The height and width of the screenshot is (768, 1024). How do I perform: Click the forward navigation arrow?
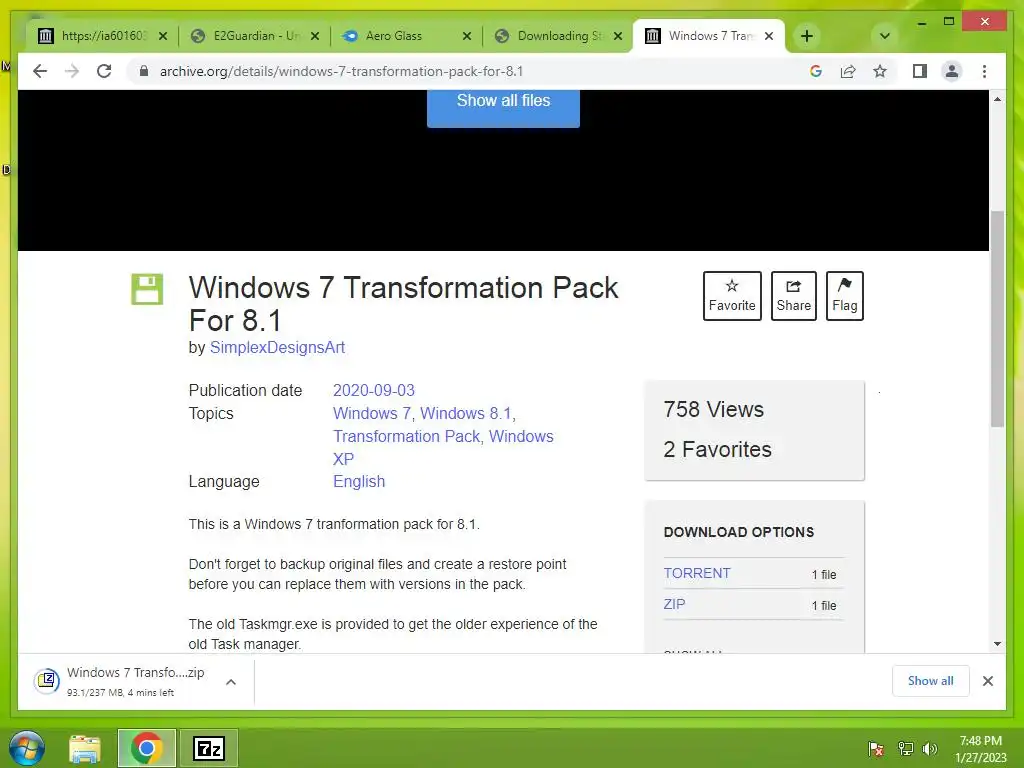72,71
